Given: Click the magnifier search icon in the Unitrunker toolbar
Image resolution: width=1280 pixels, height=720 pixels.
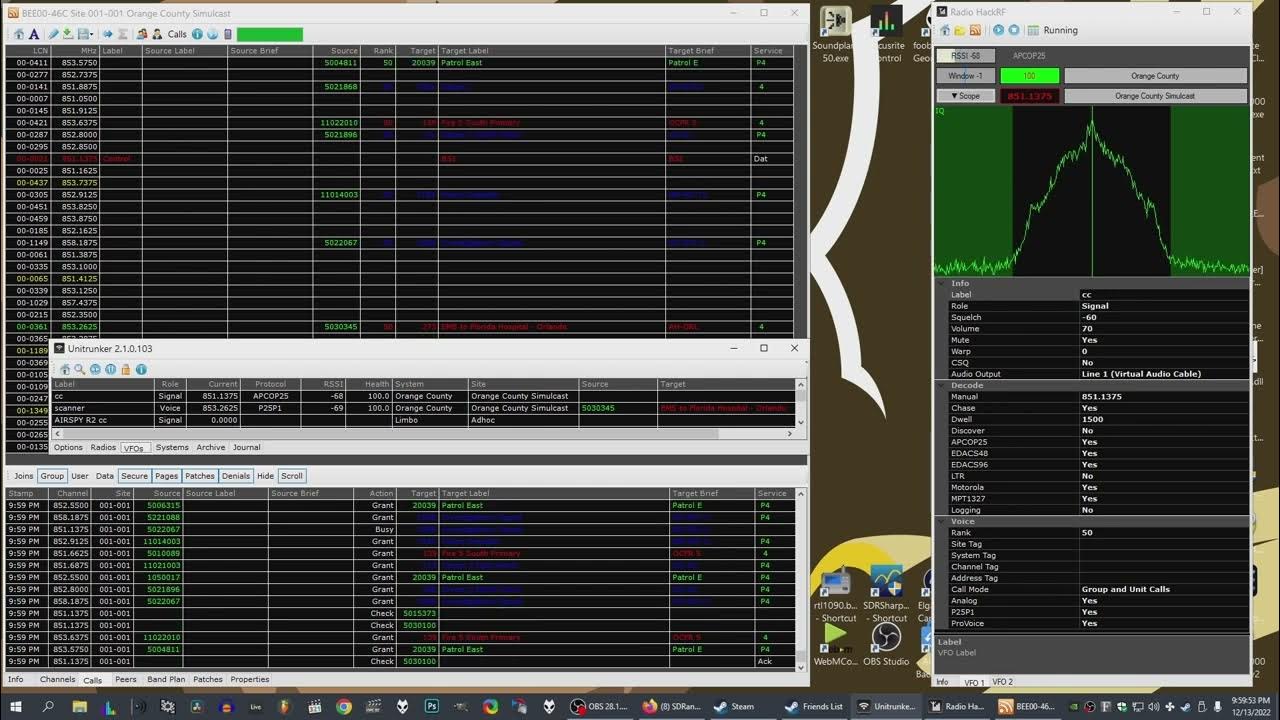Looking at the screenshot, I should point(79,369).
